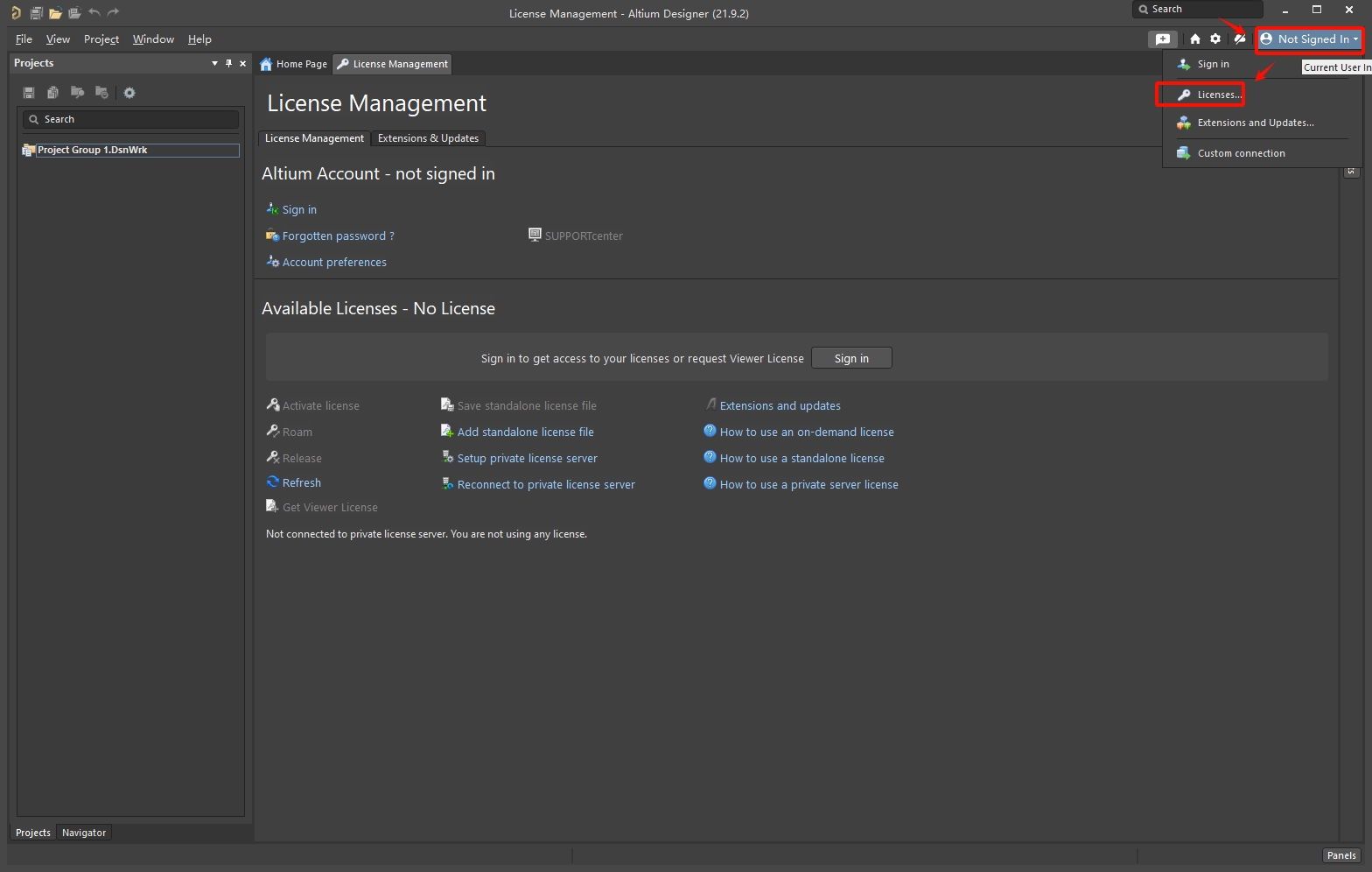Screen dimensions: 1372x872
Task: Open preferences using top-right gear icon
Action: pyautogui.click(x=1215, y=39)
